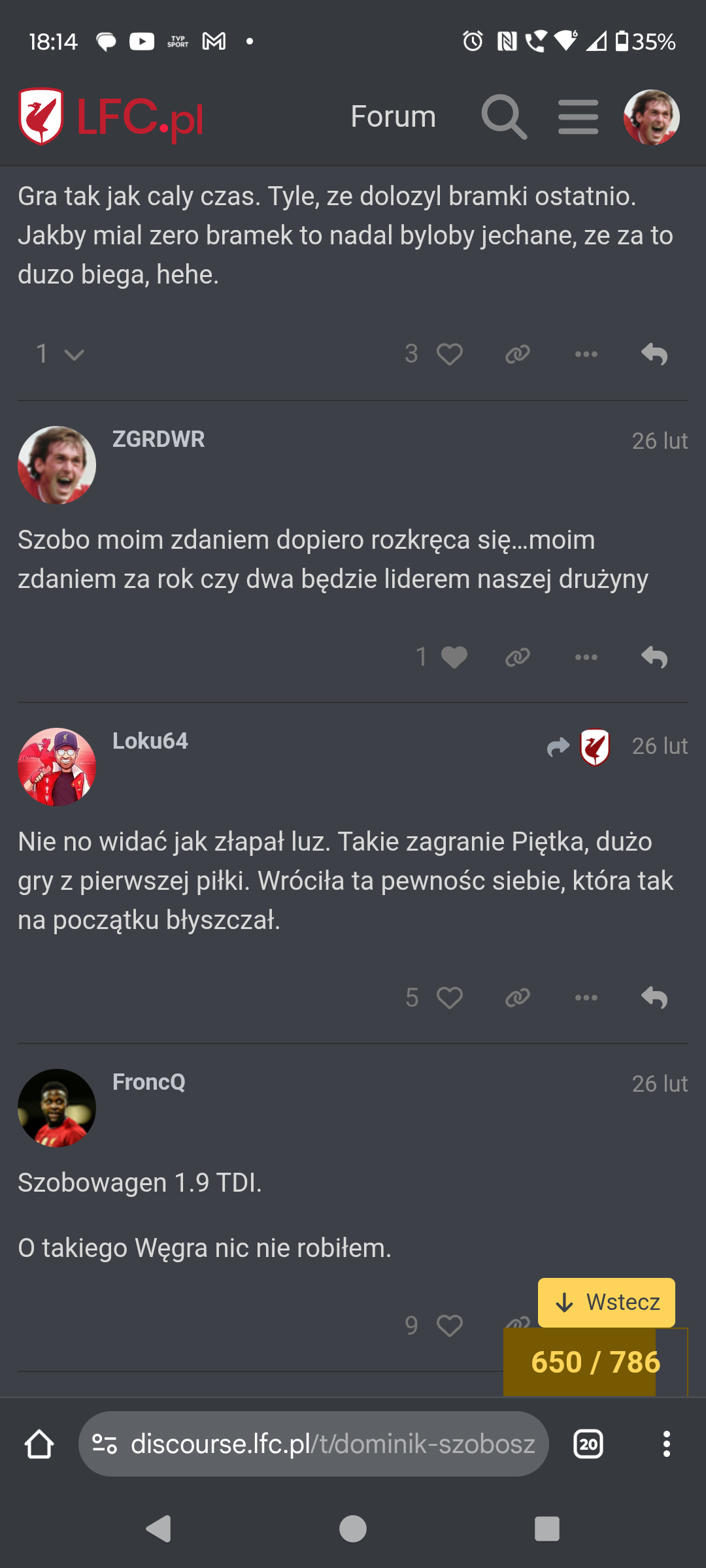706x1568 pixels.
Task: Copy link to ZGRDWR's post
Action: coord(517,657)
